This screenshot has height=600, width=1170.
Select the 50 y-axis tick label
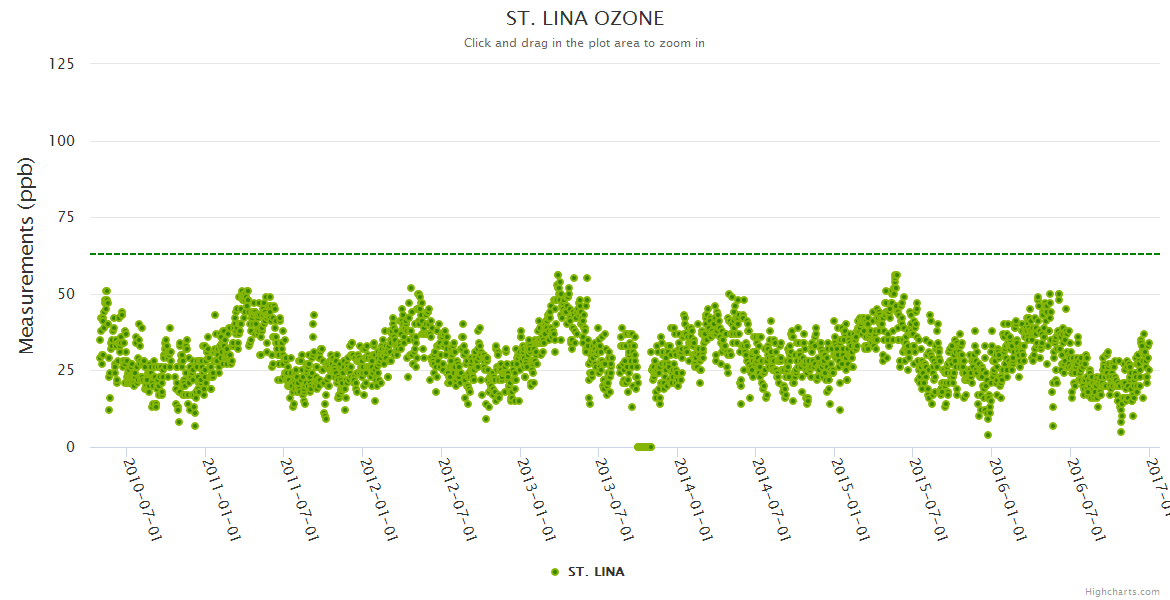tap(65, 294)
